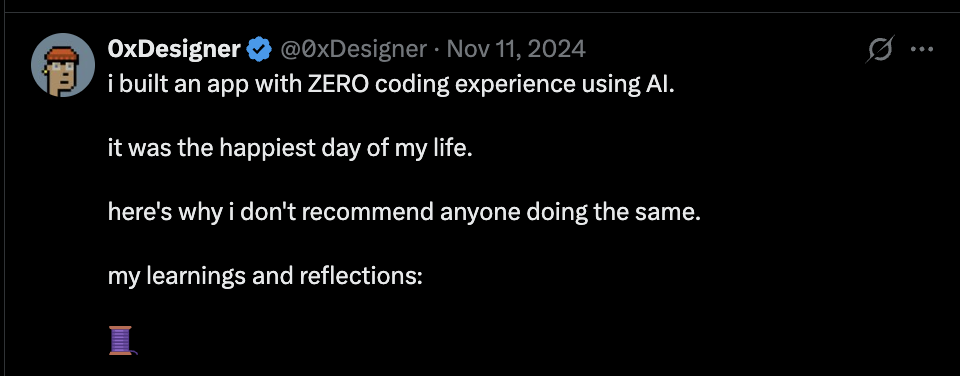The image size is (960, 376).
Task: Visit the @0xDesigner handle link
Action: pos(353,50)
